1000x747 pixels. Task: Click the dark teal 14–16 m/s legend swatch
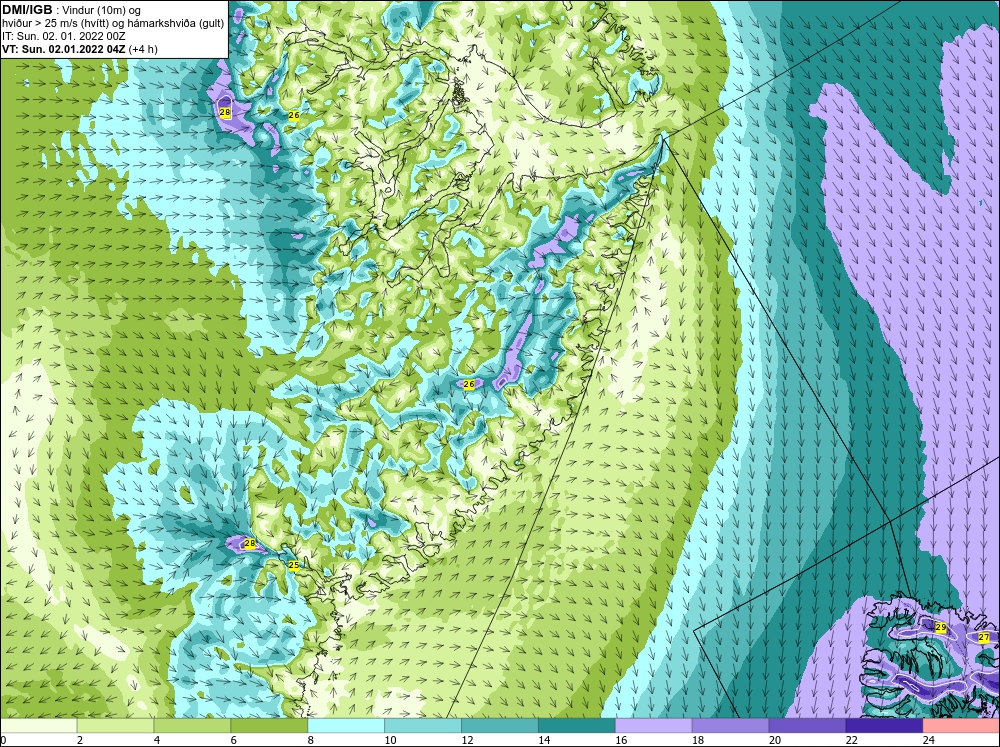pos(576,725)
